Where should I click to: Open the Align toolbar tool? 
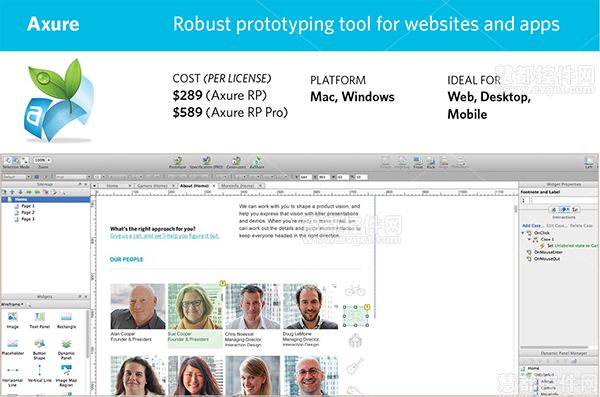click(443, 162)
